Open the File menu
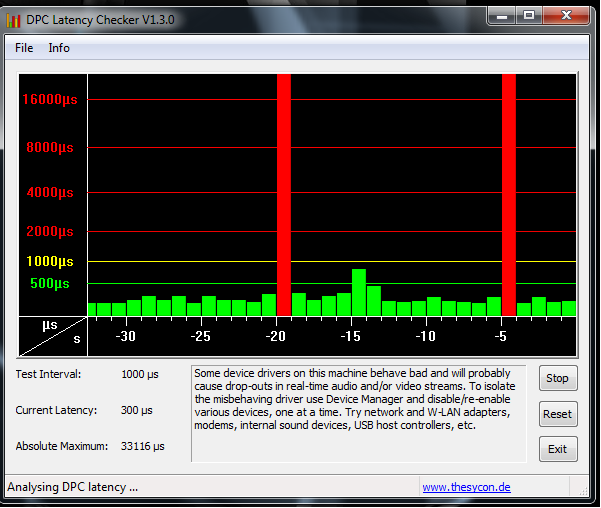The height and width of the screenshot is (508, 601). pos(24,48)
